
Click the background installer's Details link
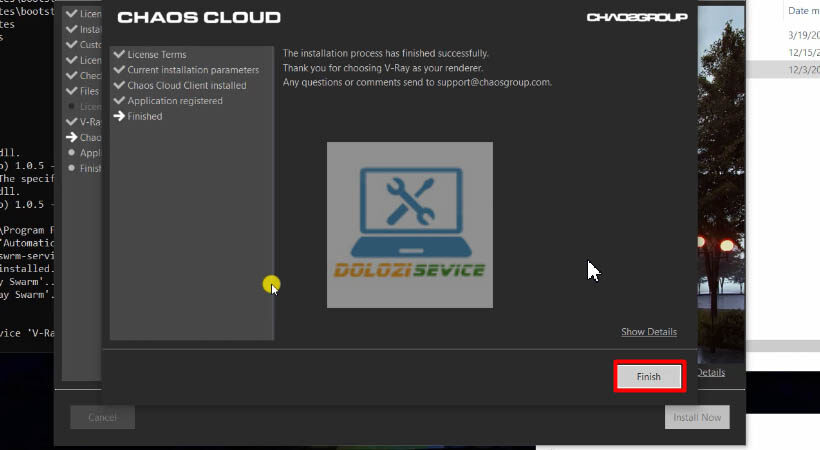pos(710,372)
